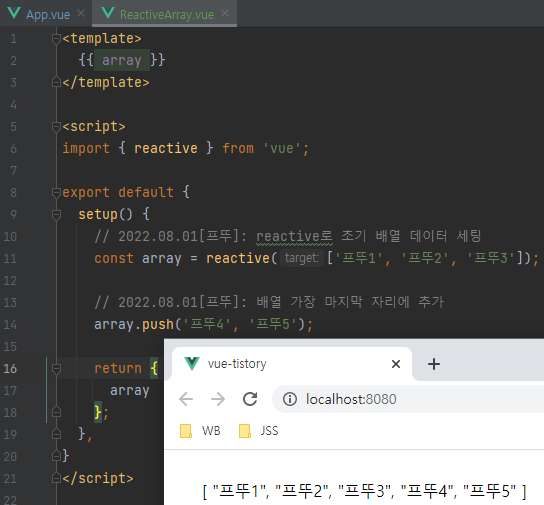Reload the localhost page
Screen dimensions: 544x505
click(x=250, y=399)
